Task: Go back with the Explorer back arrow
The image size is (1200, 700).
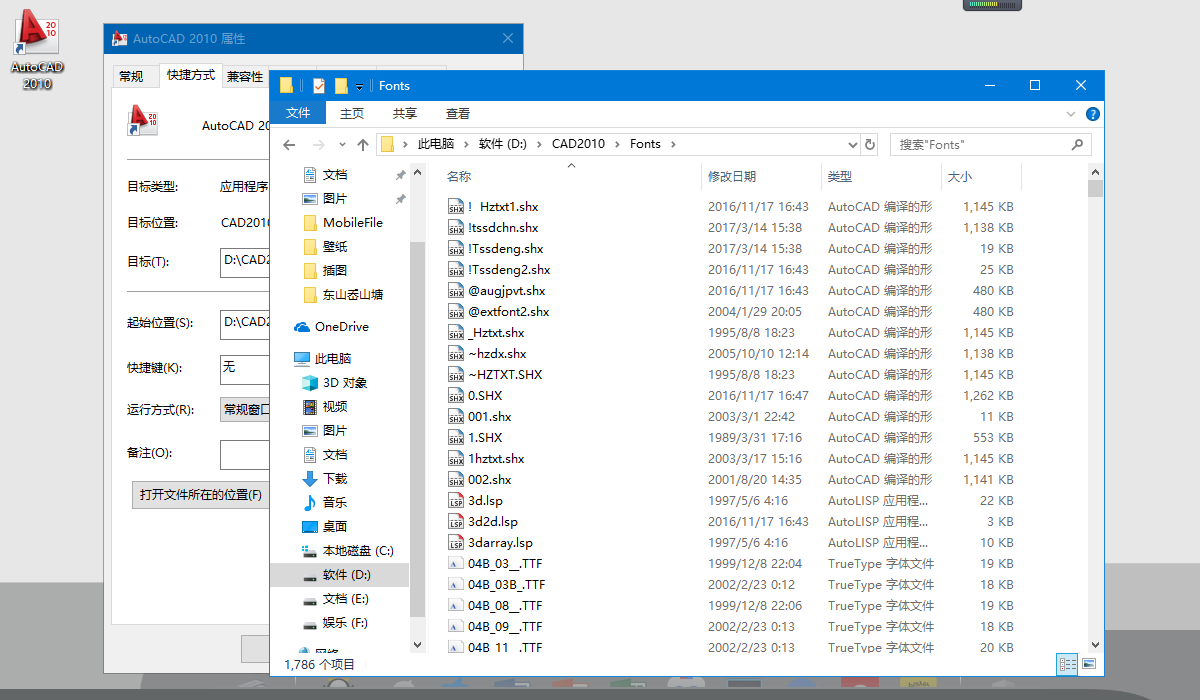Action: pos(289,144)
